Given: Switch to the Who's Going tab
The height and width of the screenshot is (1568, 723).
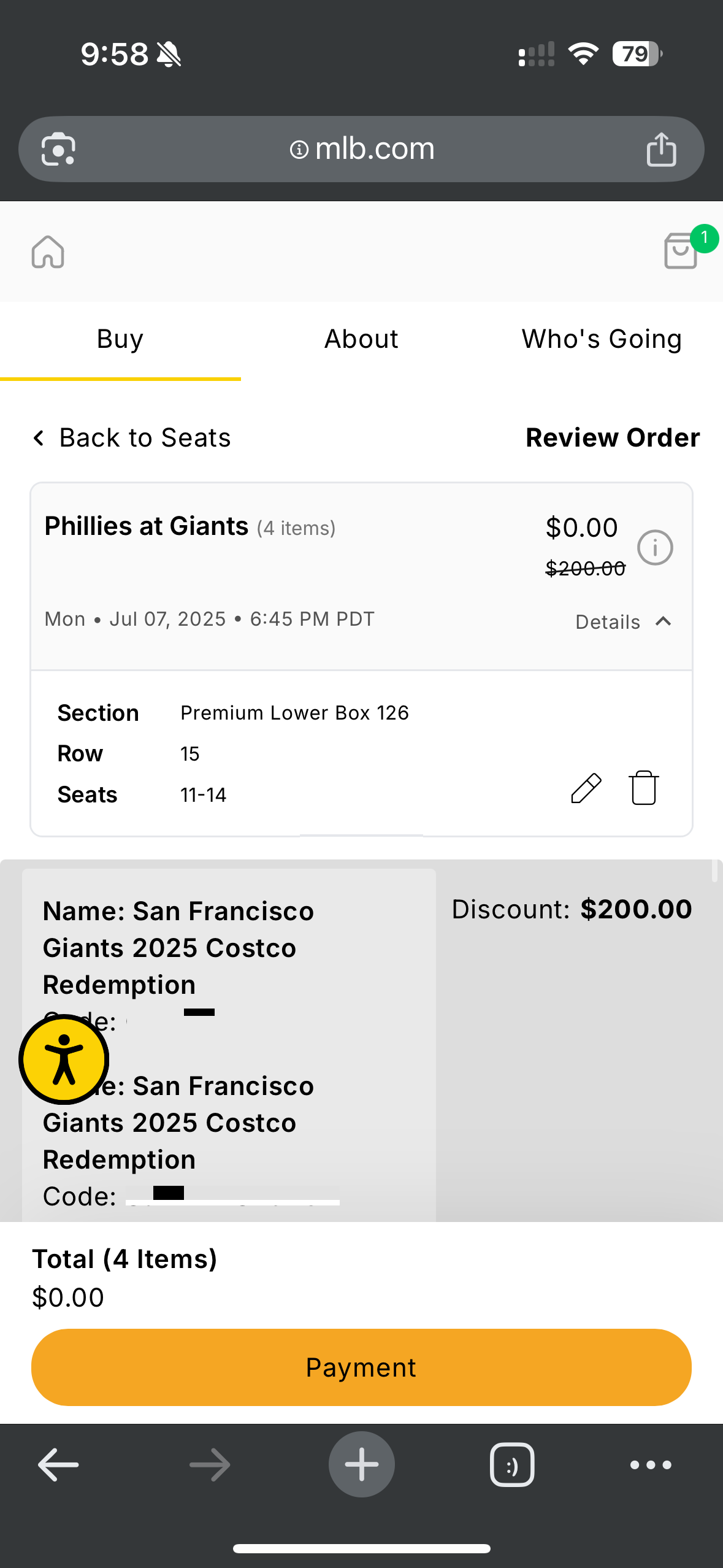Looking at the screenshot, I should tap(602, 339).
